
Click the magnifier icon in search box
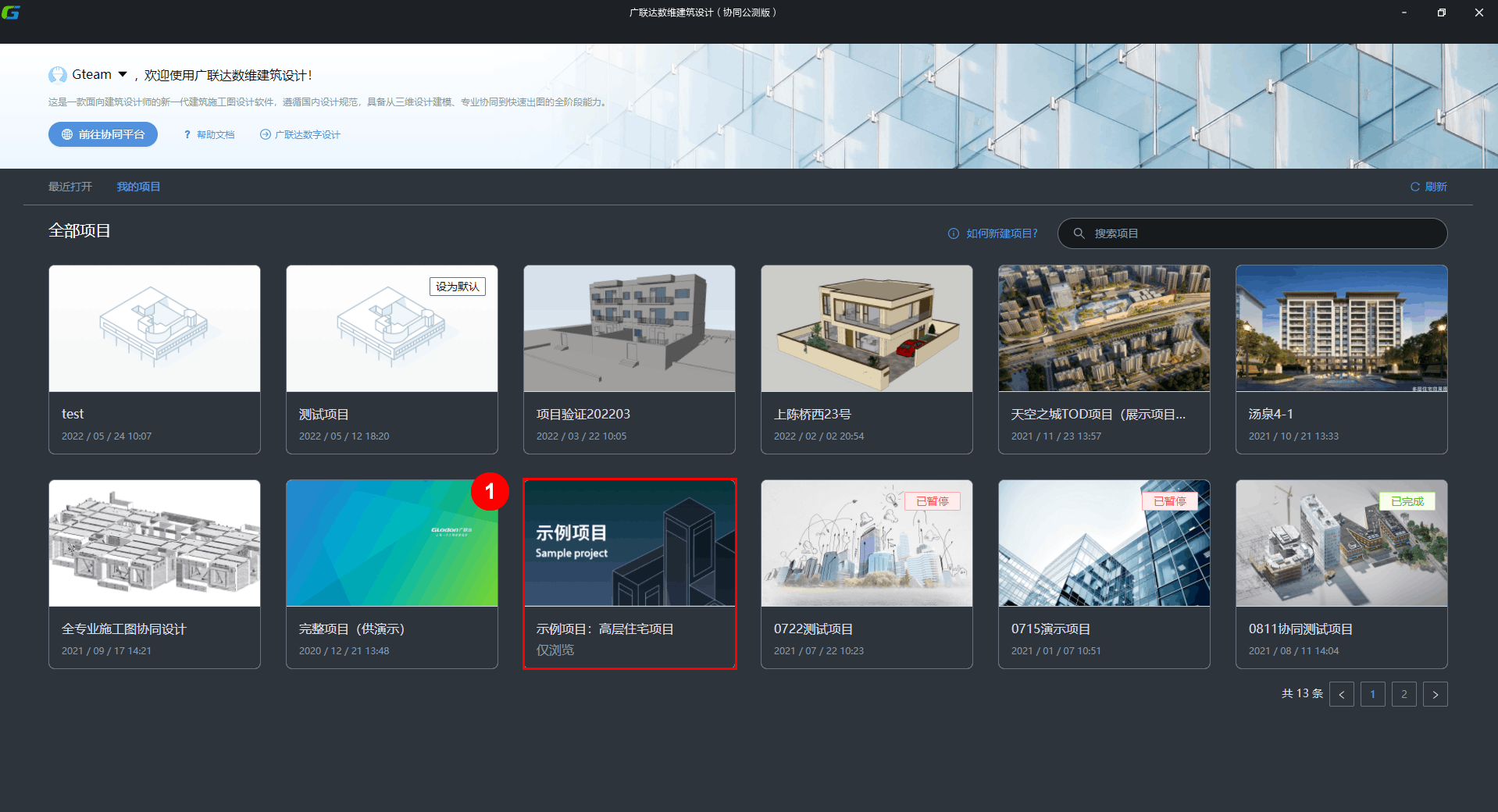coord(1079,233)
